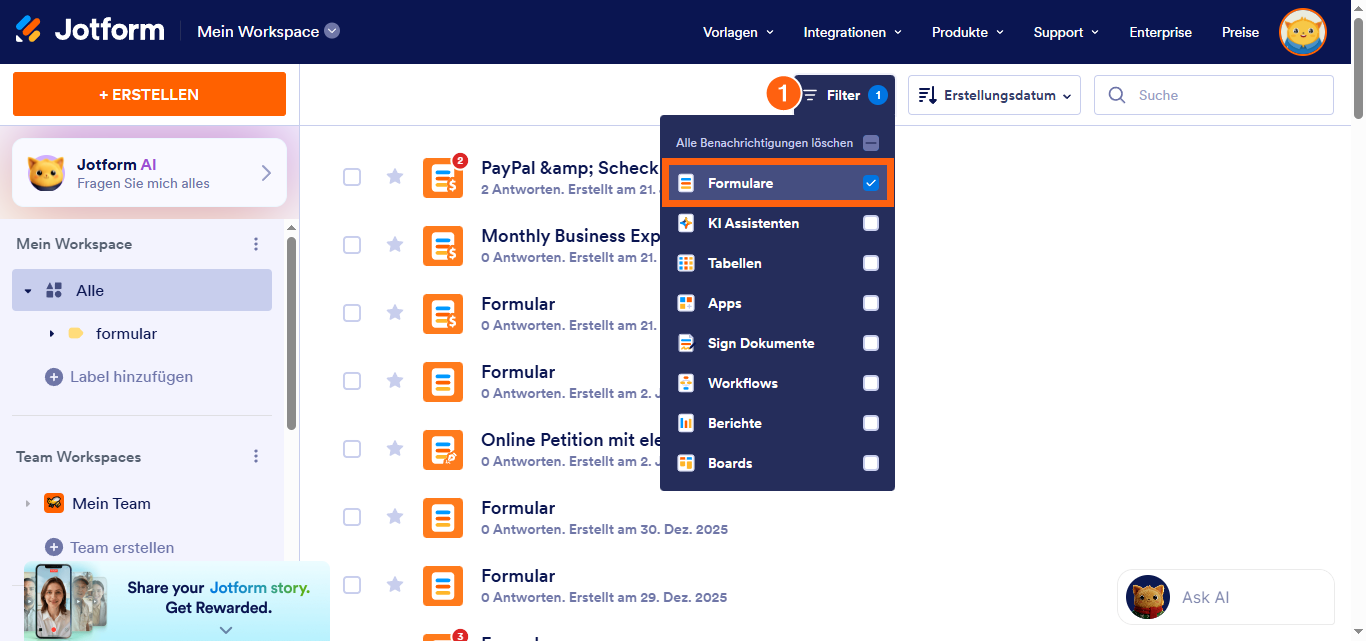Open the Ask AI chat button
The image size is (1366, 641).
(x=1226, y=597)
